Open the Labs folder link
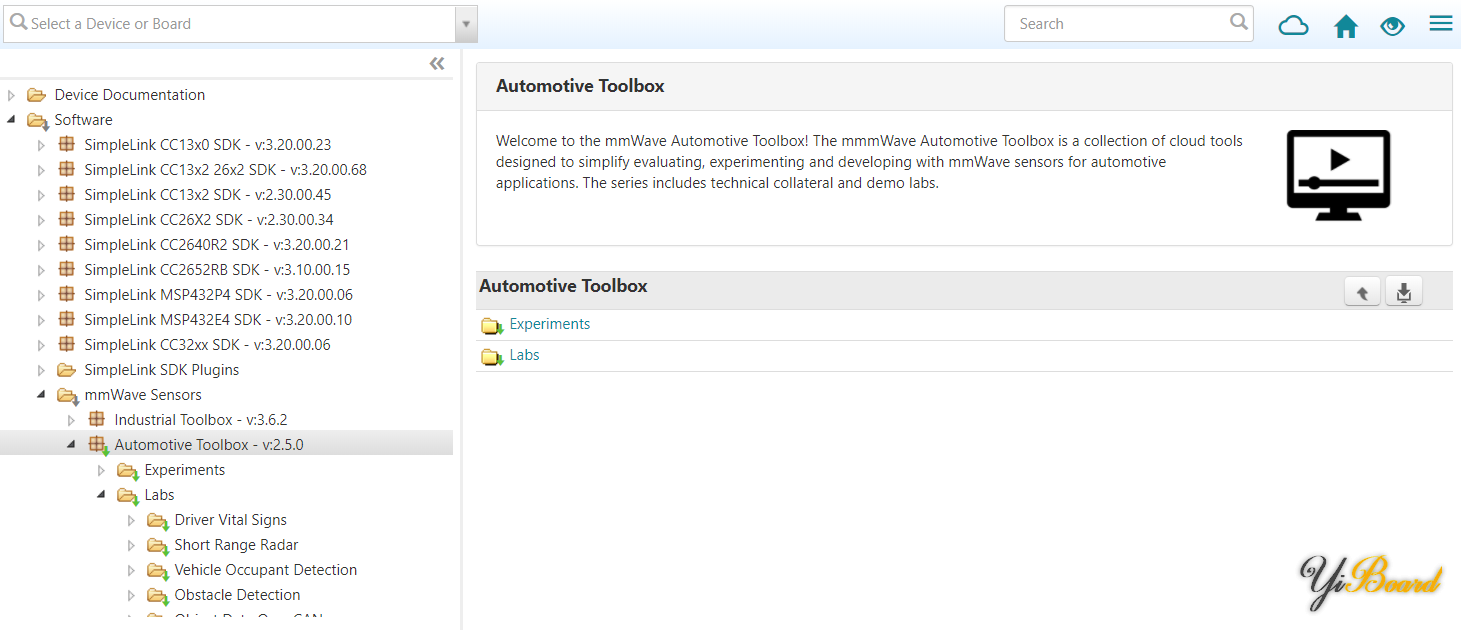 pyautogui.click(x=524, y=355)
